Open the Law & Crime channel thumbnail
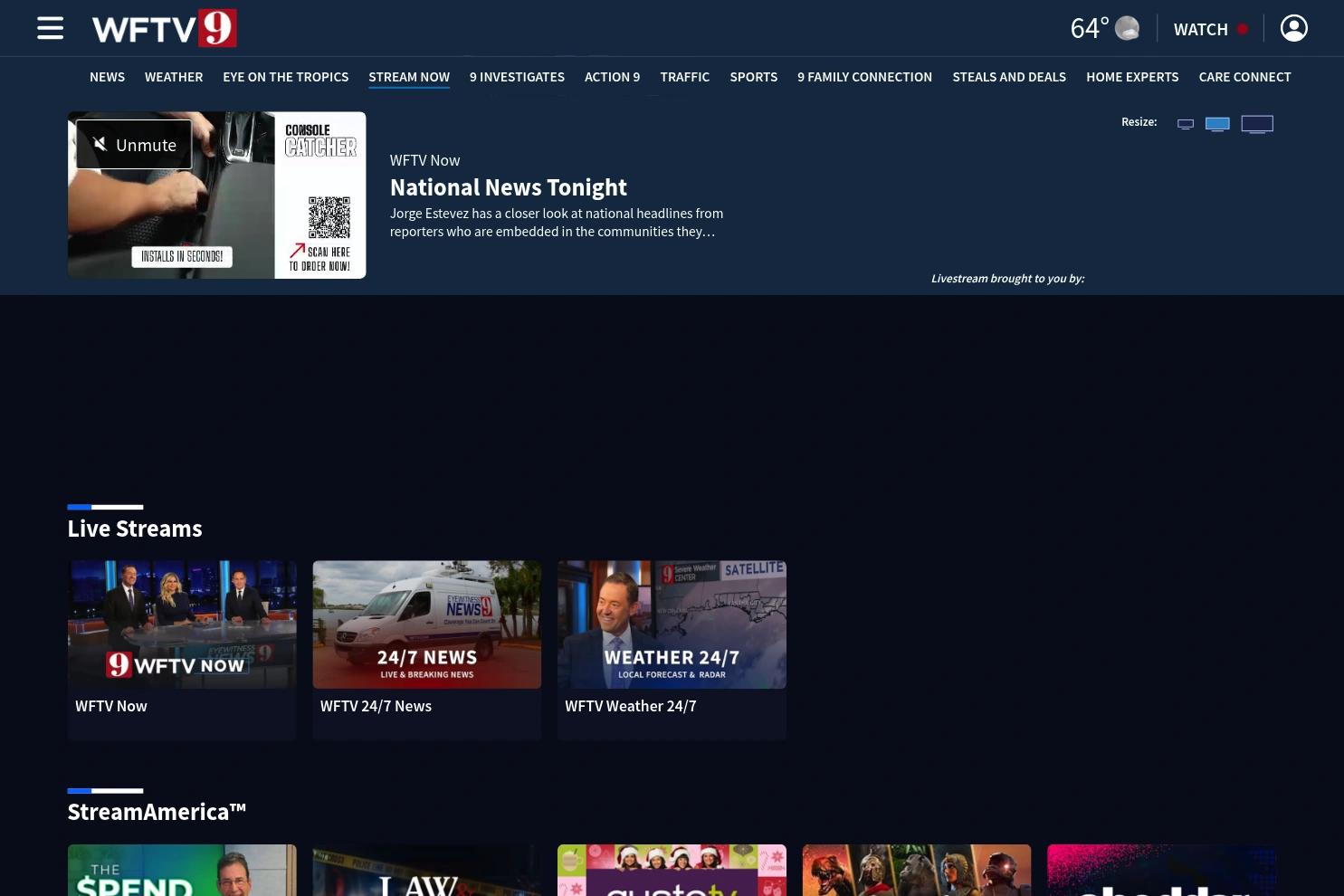 [x=426, y=870]
